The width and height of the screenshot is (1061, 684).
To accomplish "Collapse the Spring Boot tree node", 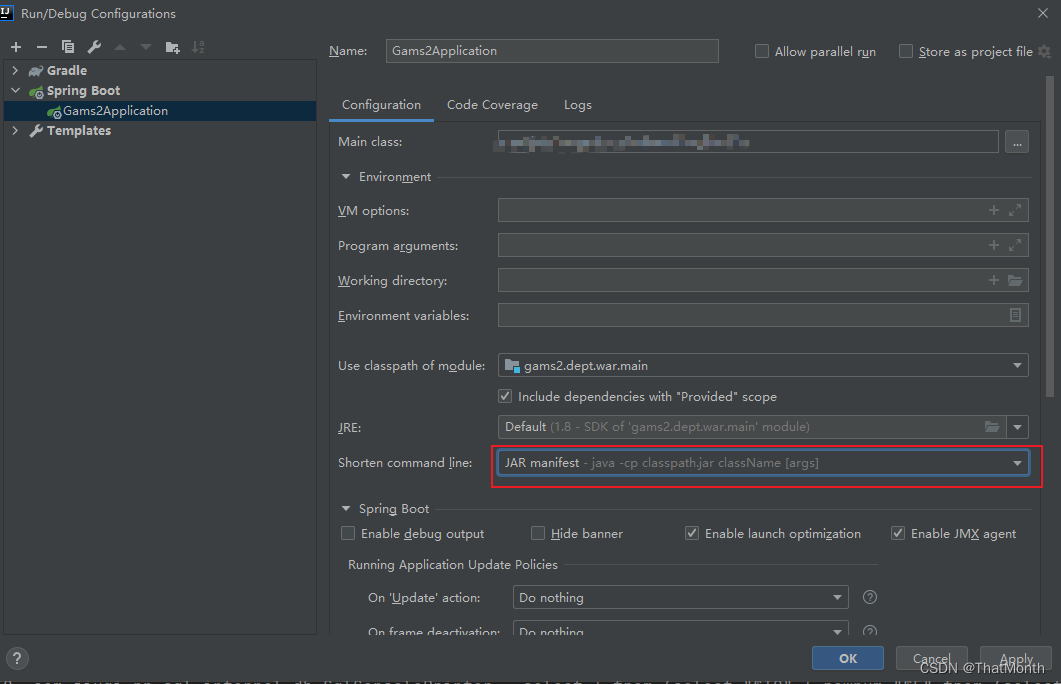I will tap(15, 90).
